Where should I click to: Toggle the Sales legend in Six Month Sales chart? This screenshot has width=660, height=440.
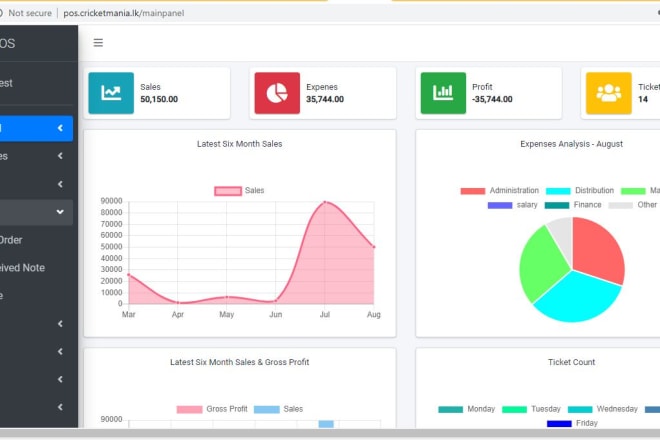(239, 191)
